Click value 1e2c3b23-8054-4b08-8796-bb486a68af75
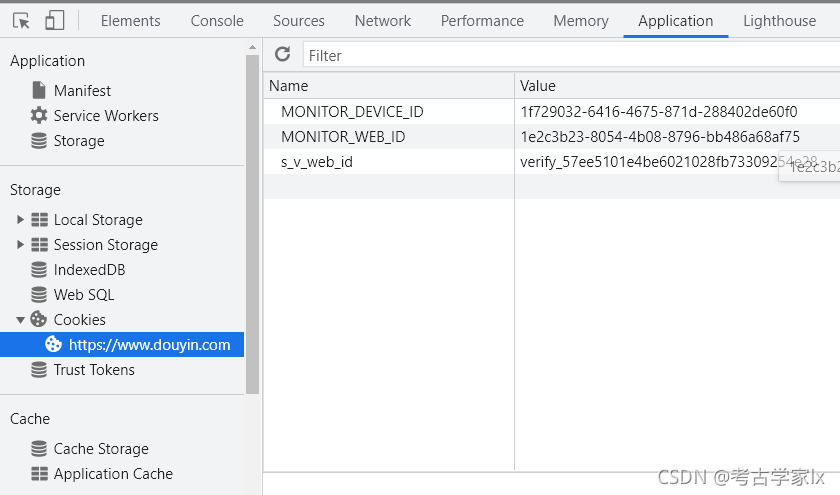This screenshot has width=840, height=495. (660, 137)
